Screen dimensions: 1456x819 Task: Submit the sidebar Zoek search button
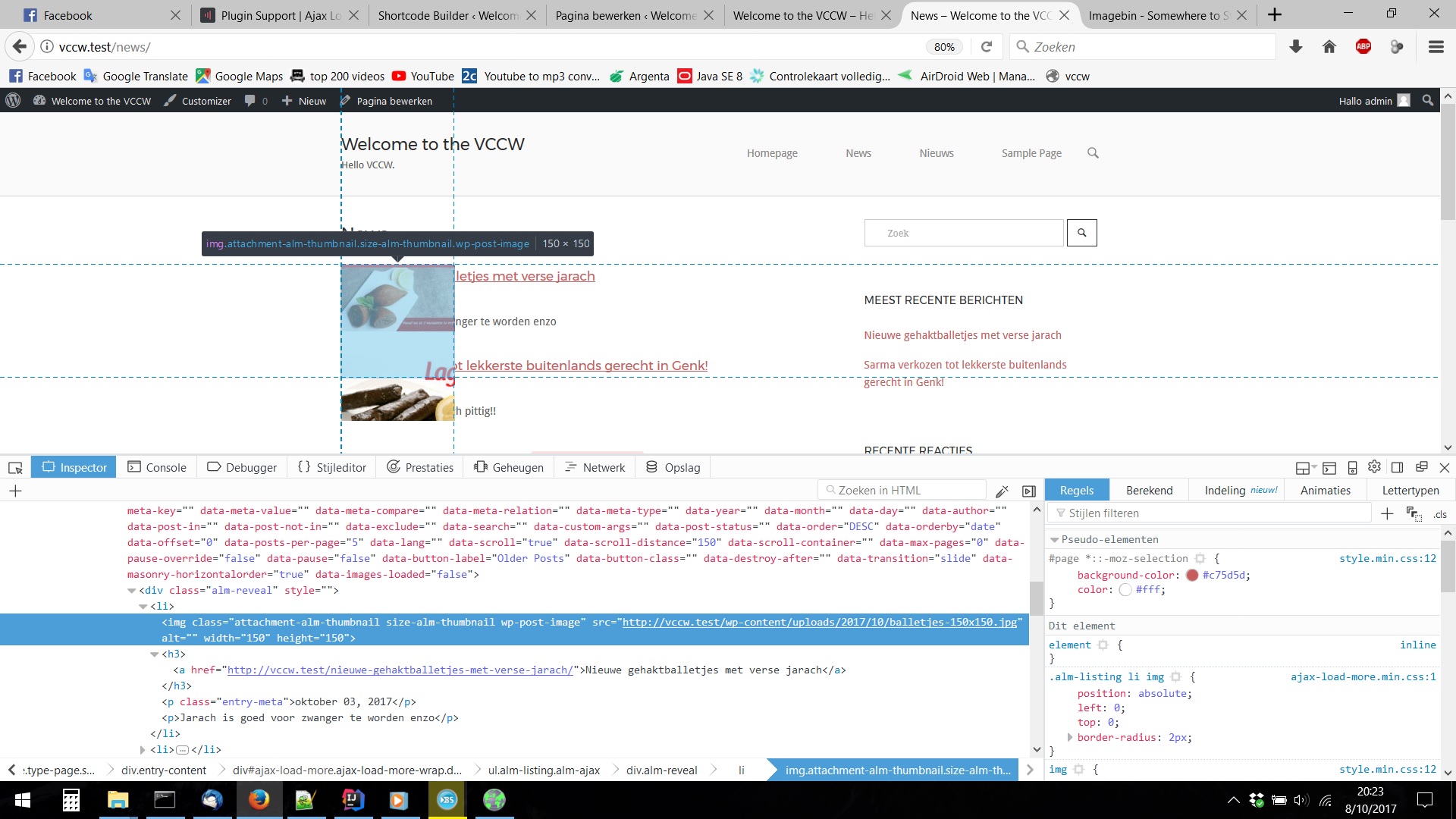pyautogui.click(x=1082, y=233)
